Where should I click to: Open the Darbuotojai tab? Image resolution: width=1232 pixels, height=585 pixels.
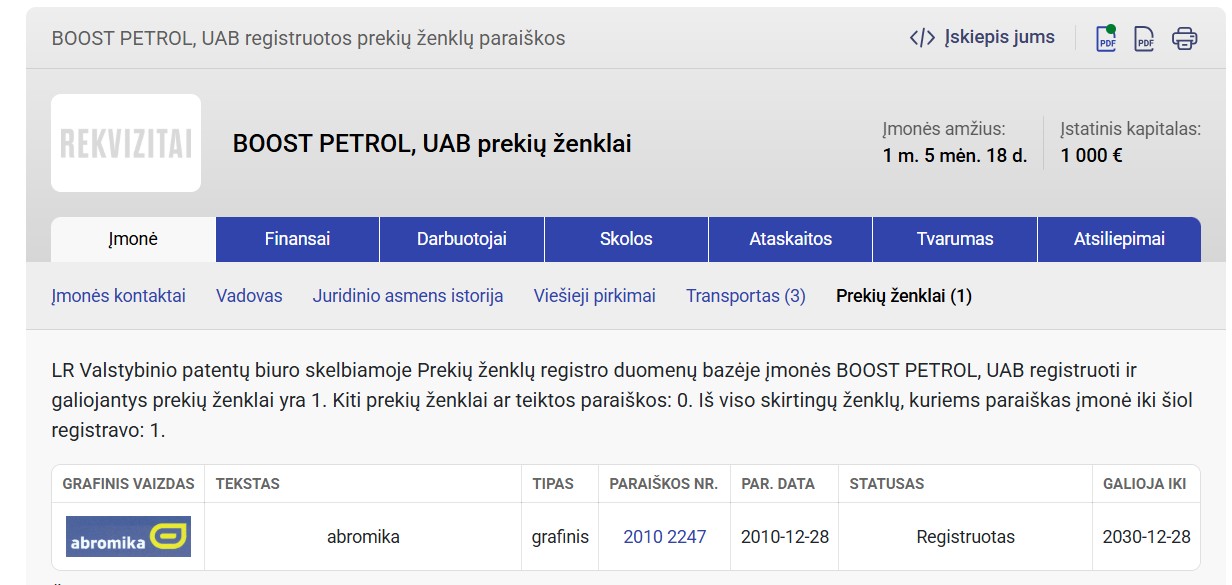tap(462, 239)
